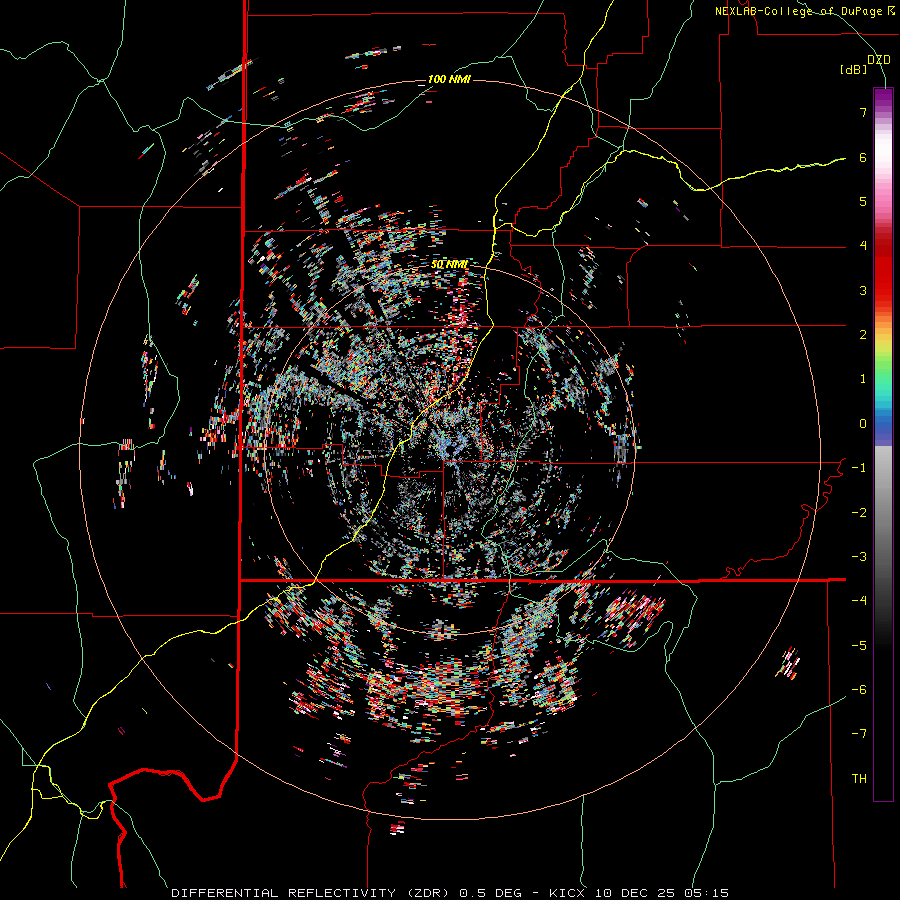Click the 4 value on the color scale
900x900 pixels.
863,246
